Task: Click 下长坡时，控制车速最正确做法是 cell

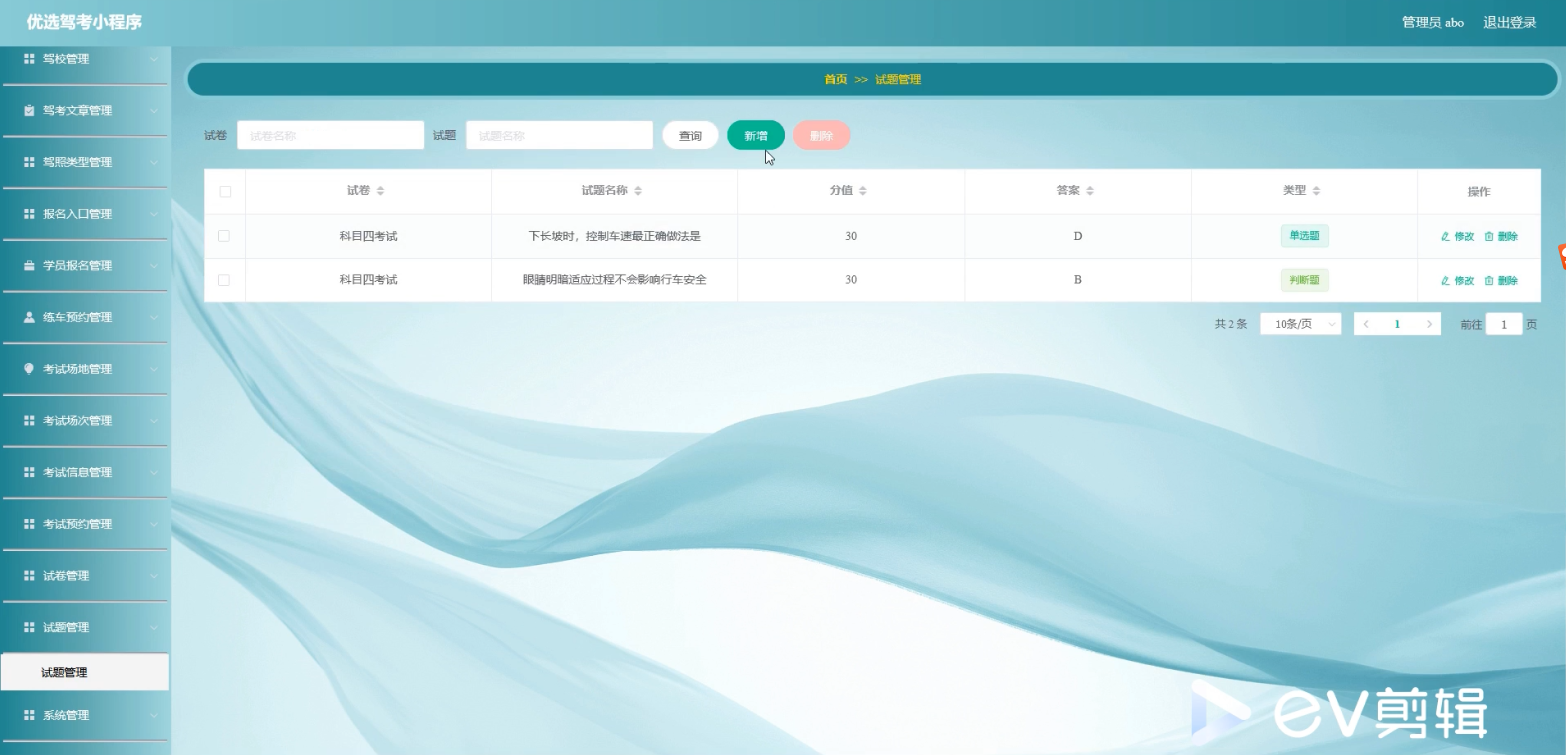Action: tap(614, 236)
